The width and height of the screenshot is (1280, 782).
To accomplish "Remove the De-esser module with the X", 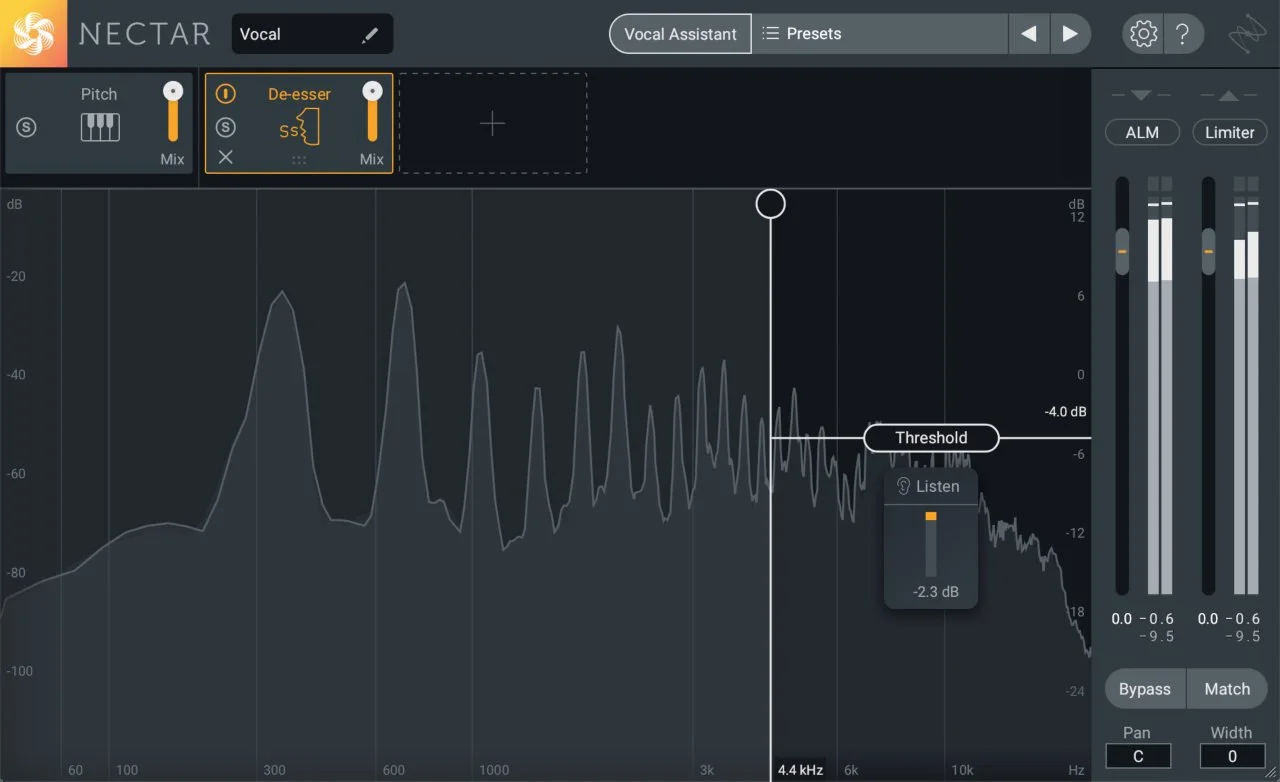I will pyautogui.click(x=226, y=157).
